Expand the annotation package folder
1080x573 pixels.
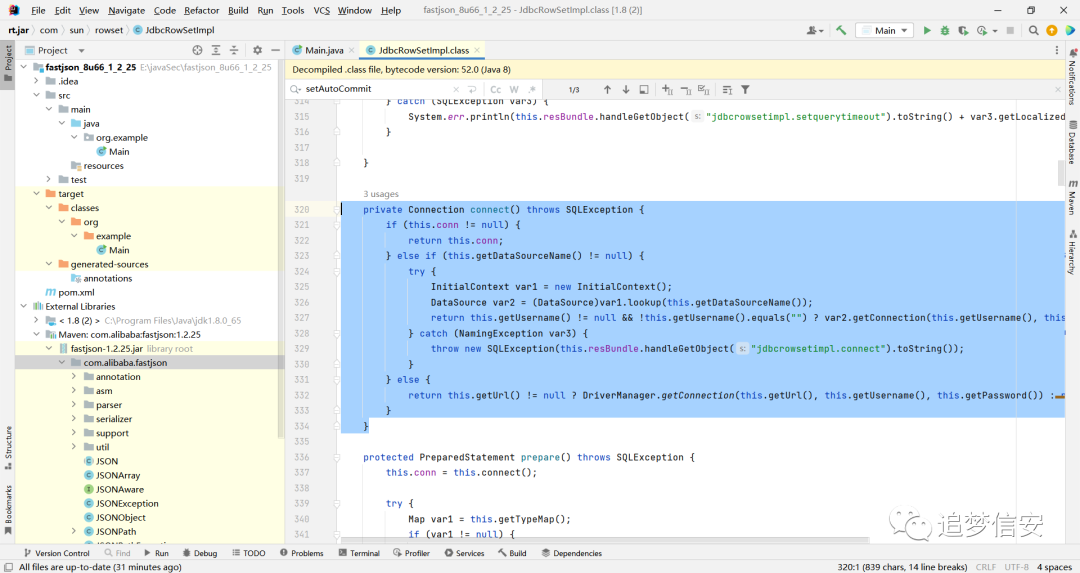pyautogui.click(x=74, y=377)
